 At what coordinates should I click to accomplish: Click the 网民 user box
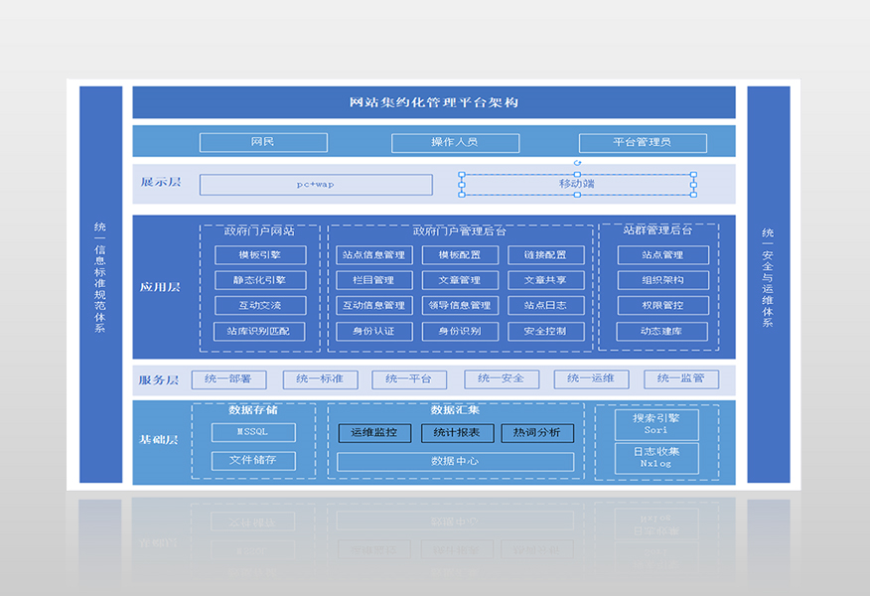point(263,142)
